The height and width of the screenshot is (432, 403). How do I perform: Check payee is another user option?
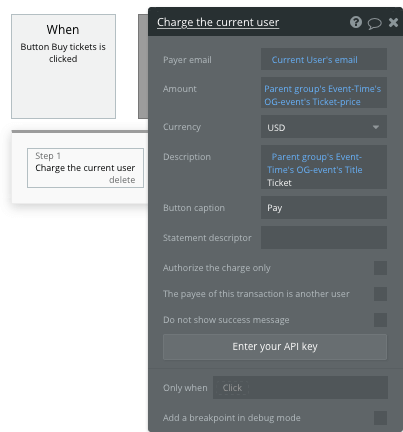click(x=380, y=294)
